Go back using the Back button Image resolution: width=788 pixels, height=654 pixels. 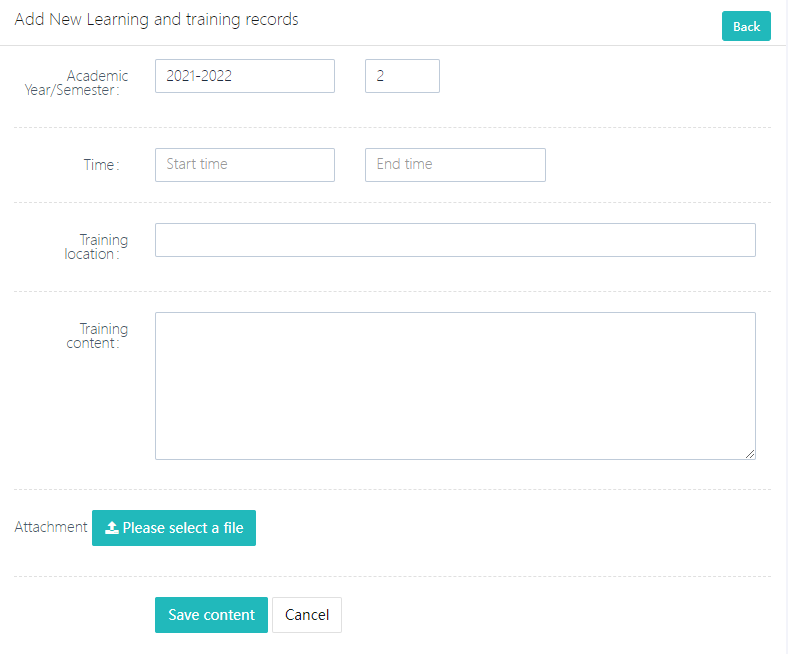[746, 27]
